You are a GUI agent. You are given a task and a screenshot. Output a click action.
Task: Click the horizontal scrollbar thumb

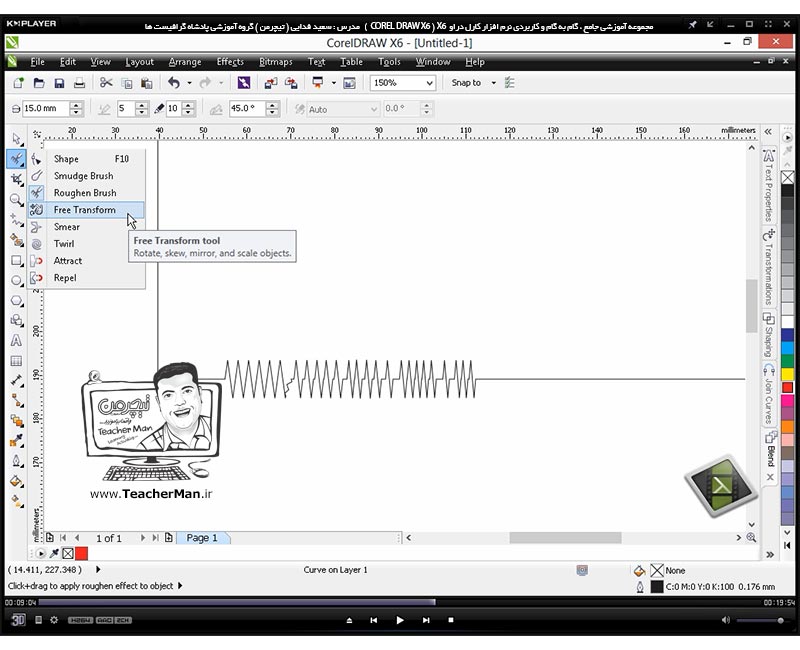565,538
